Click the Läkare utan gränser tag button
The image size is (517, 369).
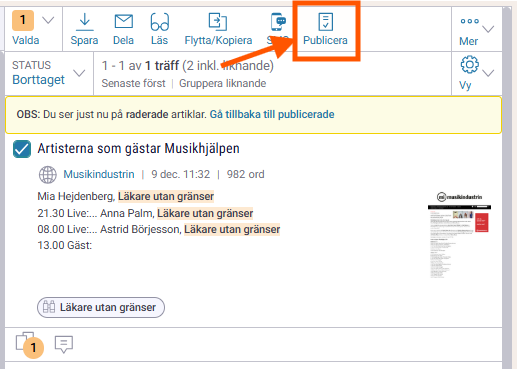point(101,307)
